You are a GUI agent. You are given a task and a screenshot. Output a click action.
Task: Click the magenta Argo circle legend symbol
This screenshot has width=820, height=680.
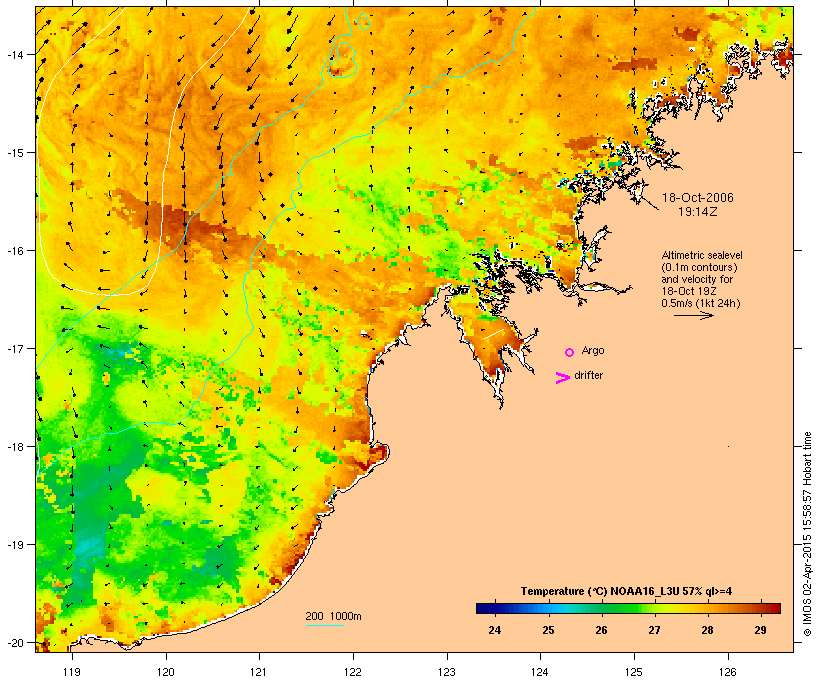[570, 352]
